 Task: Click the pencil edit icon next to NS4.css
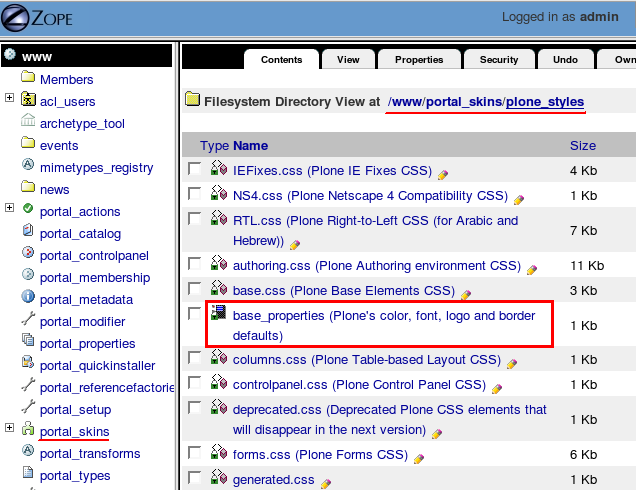(519, 200)
